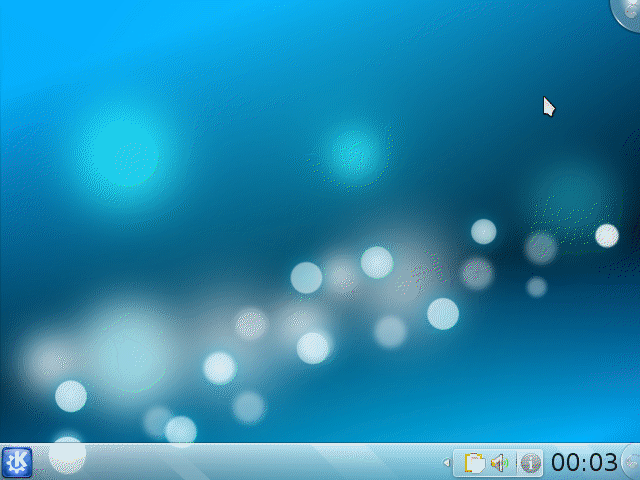Viewport: 640px width, 480px height.
Task: Toggle the Plasma desktop cashew menu
Action: (x=627, y=10)
